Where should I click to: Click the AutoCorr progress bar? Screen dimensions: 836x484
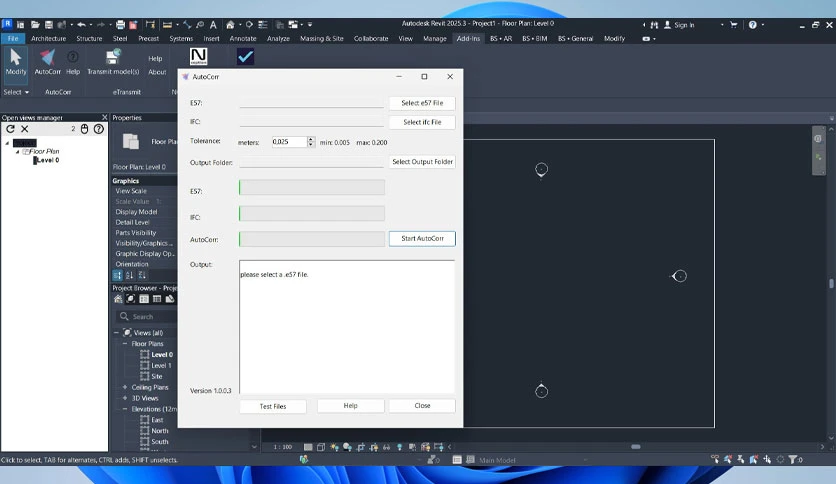pyautogui.click(x=312, y=239)
